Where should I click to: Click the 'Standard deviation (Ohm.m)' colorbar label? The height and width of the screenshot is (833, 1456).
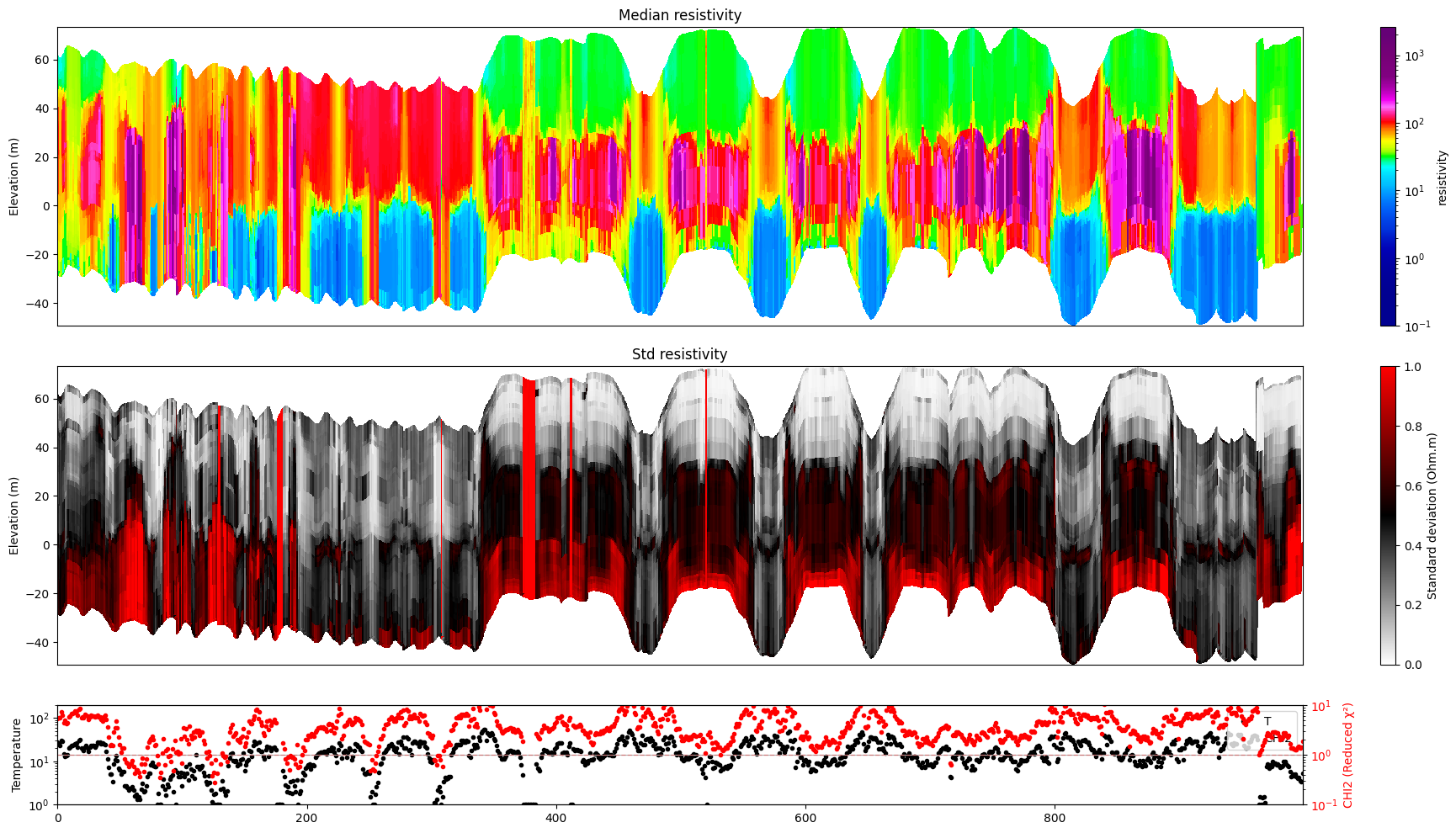pos(1432,515)
